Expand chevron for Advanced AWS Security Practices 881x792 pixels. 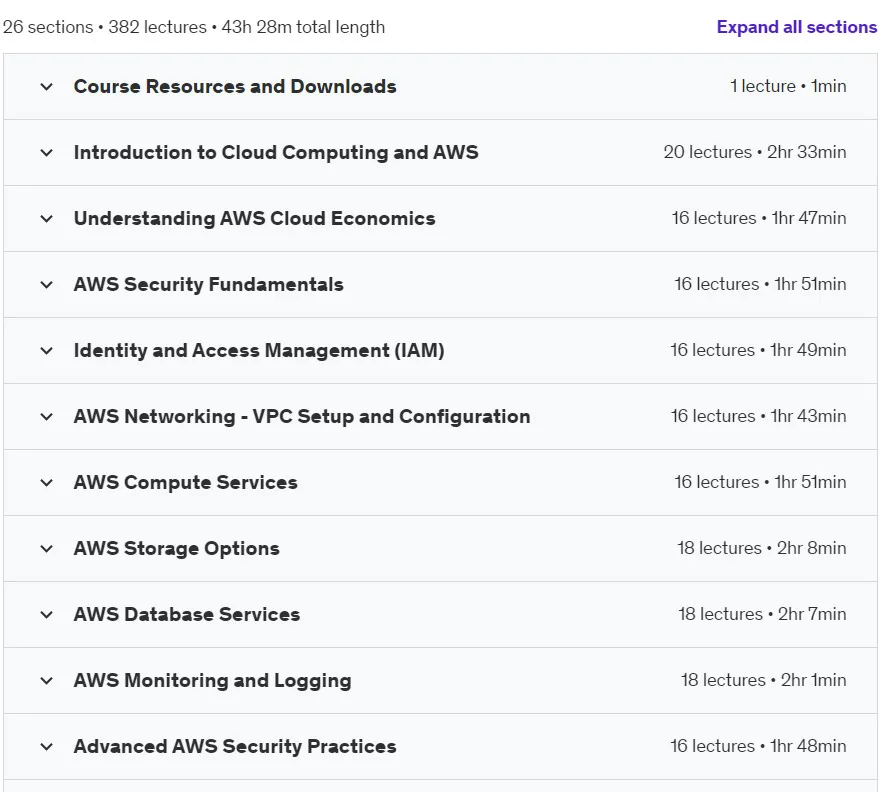[47, 747]
